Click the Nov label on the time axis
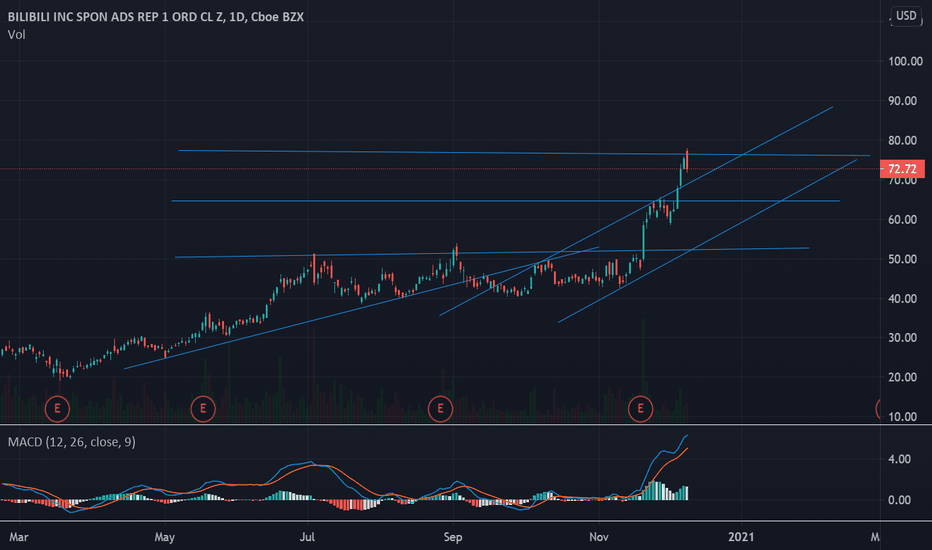The height and width of the screenshot is (550, 932). [599, 537]
